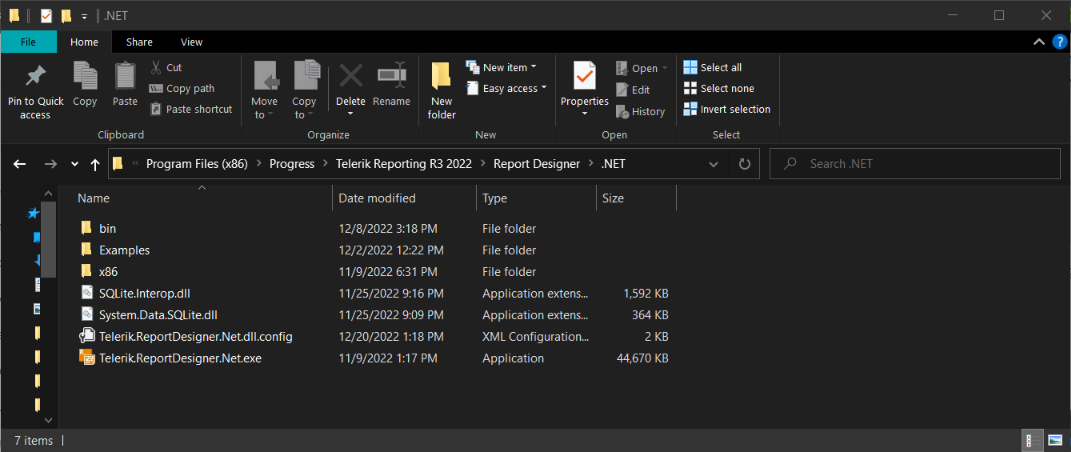Viewport: 1071px width, 452px height.
Task: Switch to the Home tab
Action: pyautogui.click(x=84, y=42)
